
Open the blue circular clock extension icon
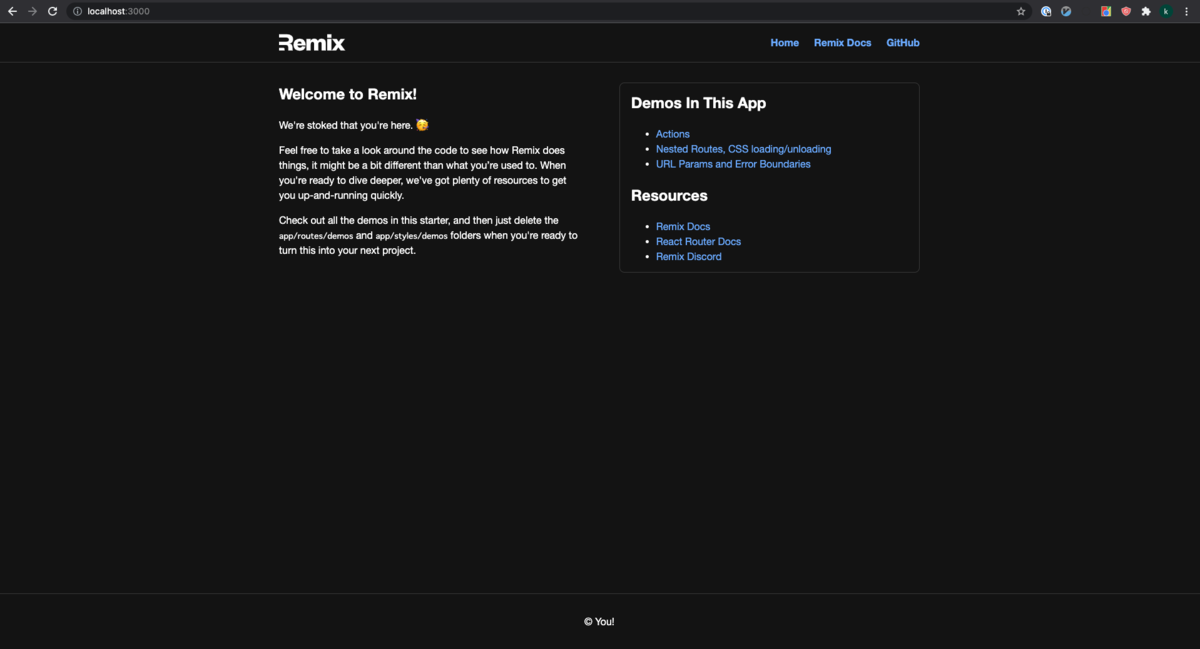click(1046, 11)
